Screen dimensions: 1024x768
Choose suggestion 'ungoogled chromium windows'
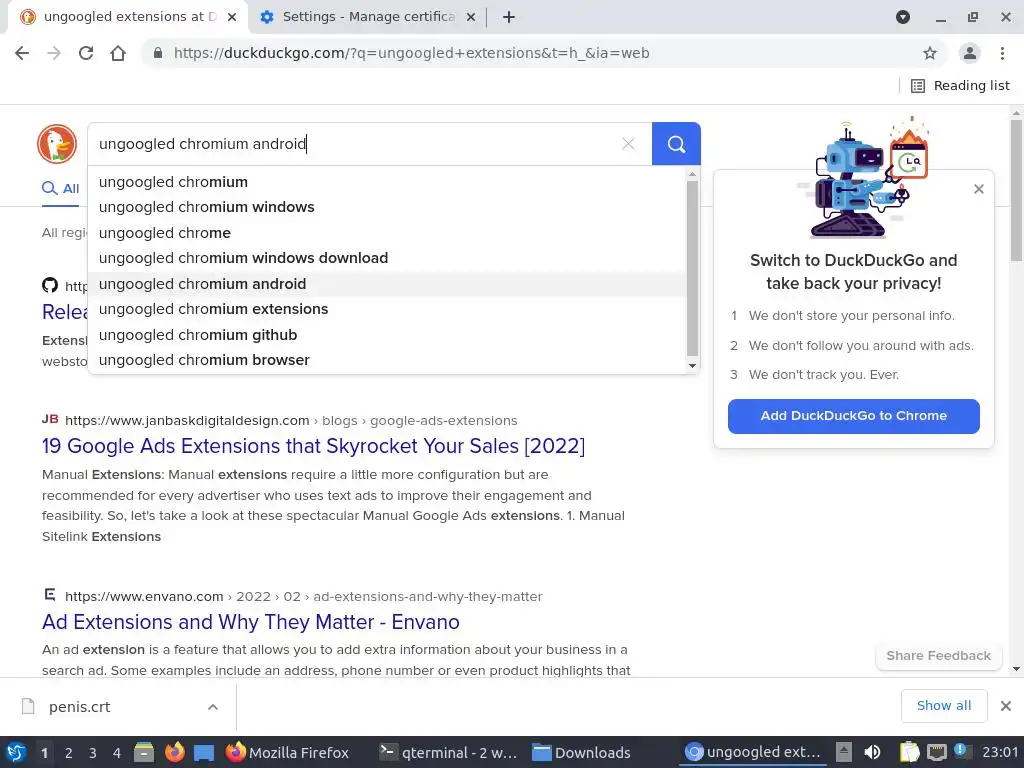387,207
